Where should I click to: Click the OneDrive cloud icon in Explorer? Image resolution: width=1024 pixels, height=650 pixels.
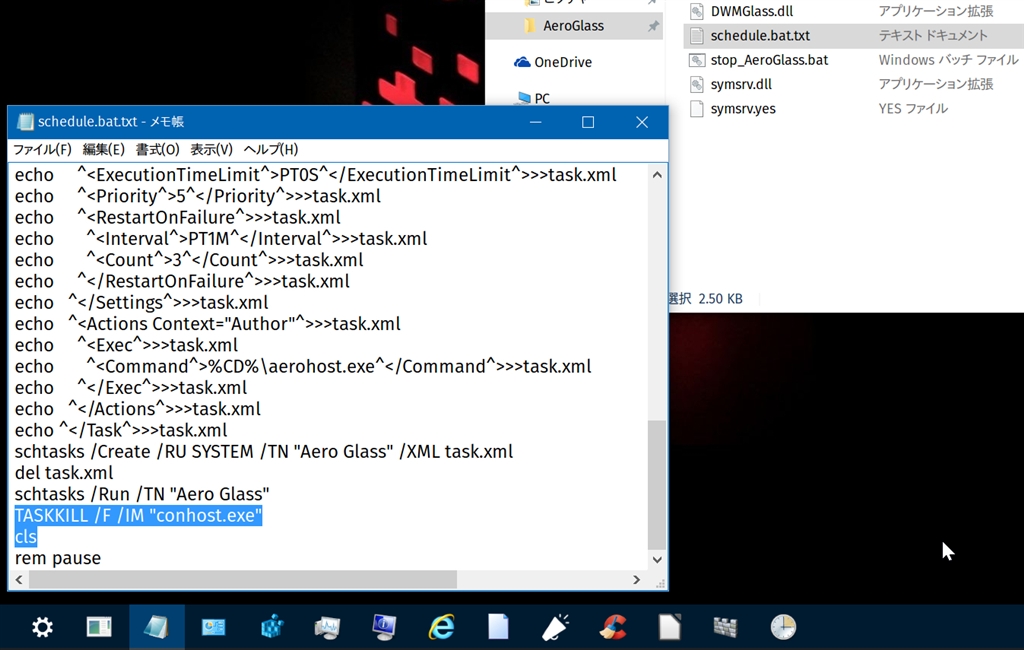[x=522, y=62]
